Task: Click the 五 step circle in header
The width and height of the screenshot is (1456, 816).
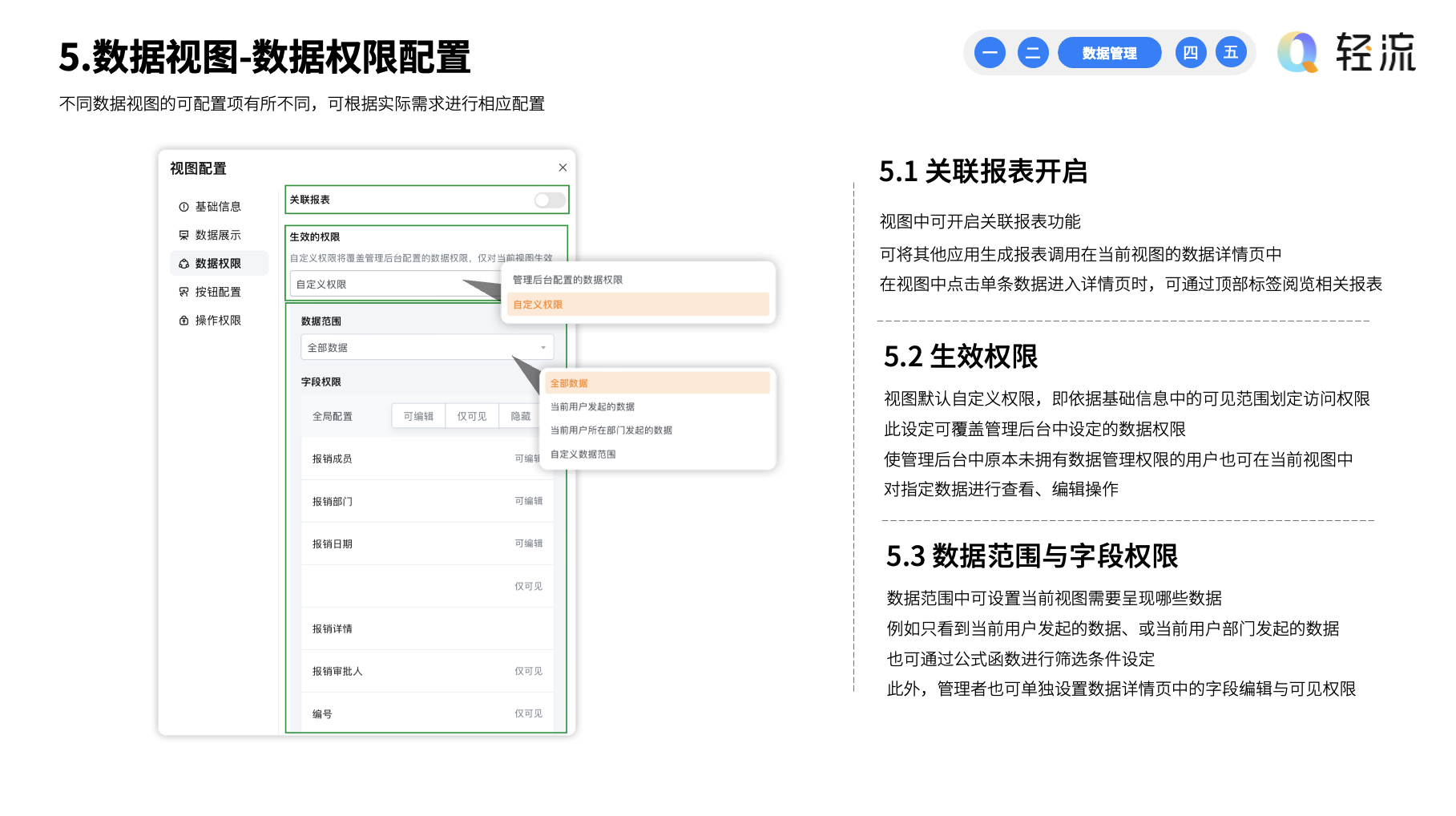Action: pyautogui.click(x=1231, y=53)
